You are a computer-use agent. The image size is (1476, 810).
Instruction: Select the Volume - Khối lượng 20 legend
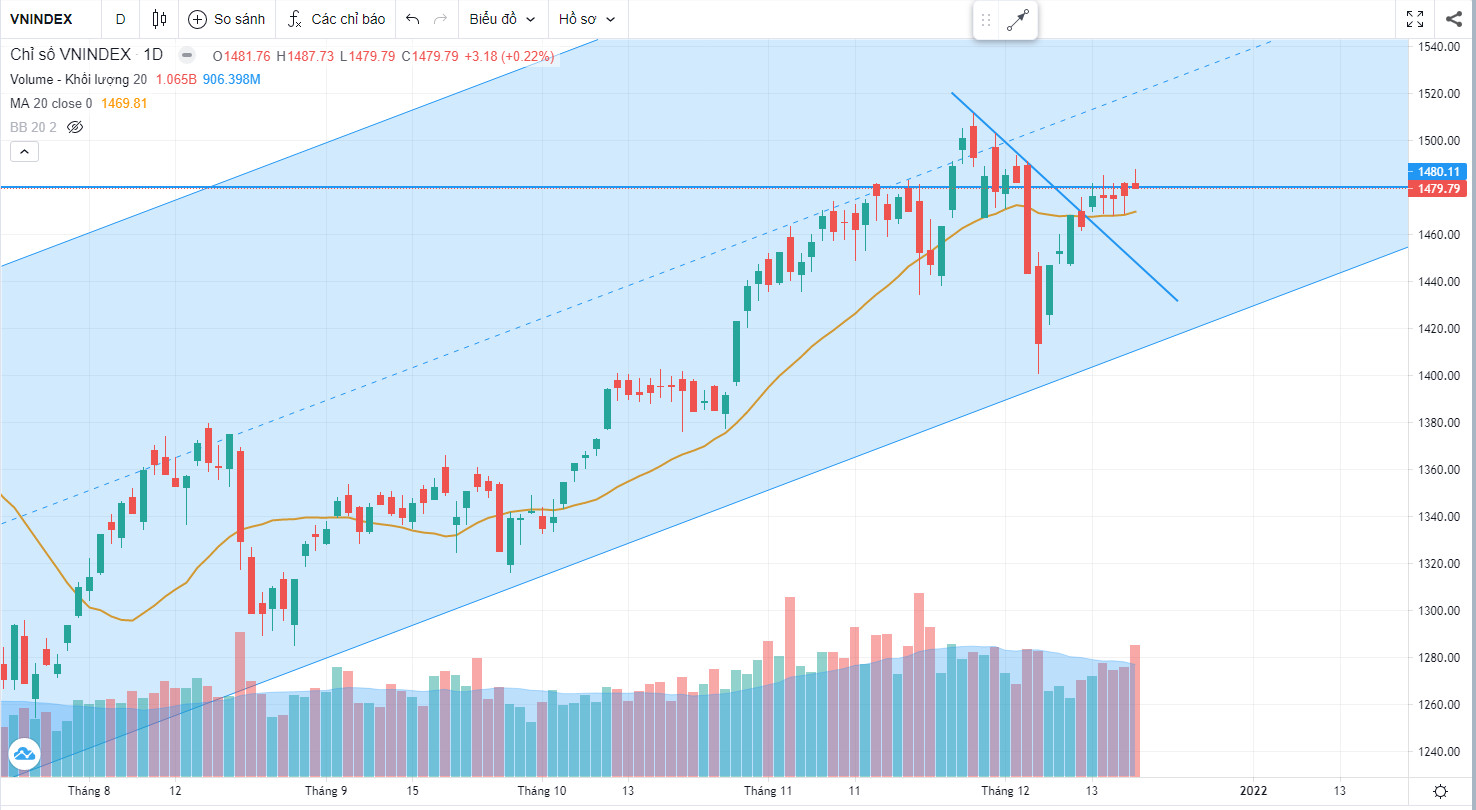point(78,80)
